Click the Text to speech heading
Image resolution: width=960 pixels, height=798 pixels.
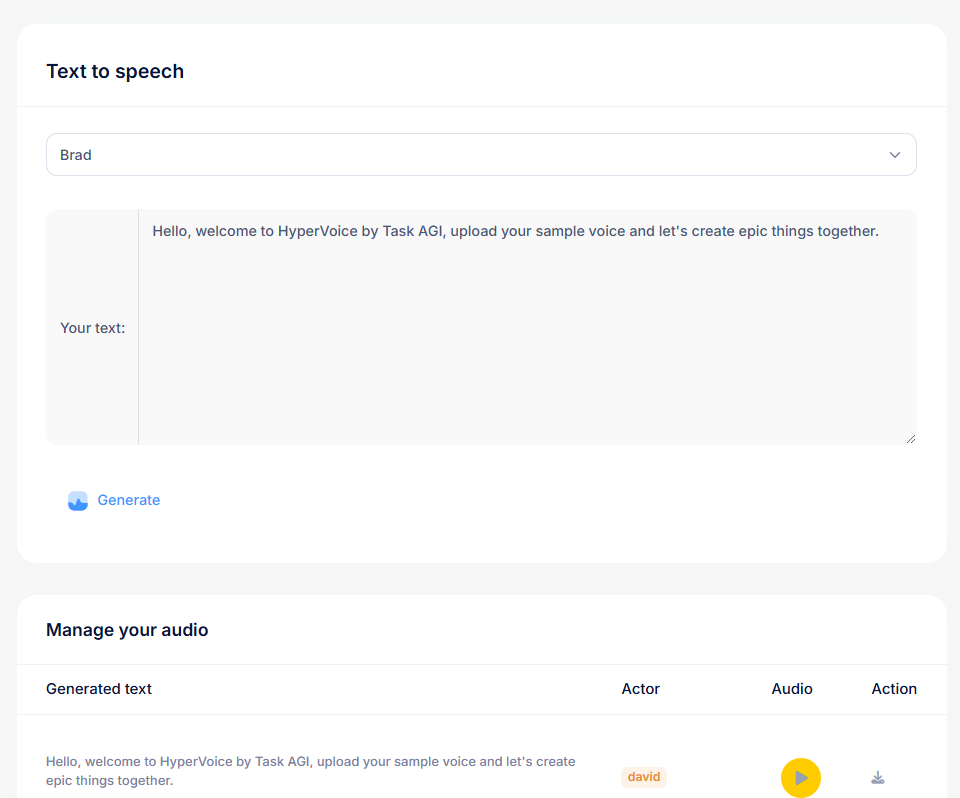pos(115,71)
